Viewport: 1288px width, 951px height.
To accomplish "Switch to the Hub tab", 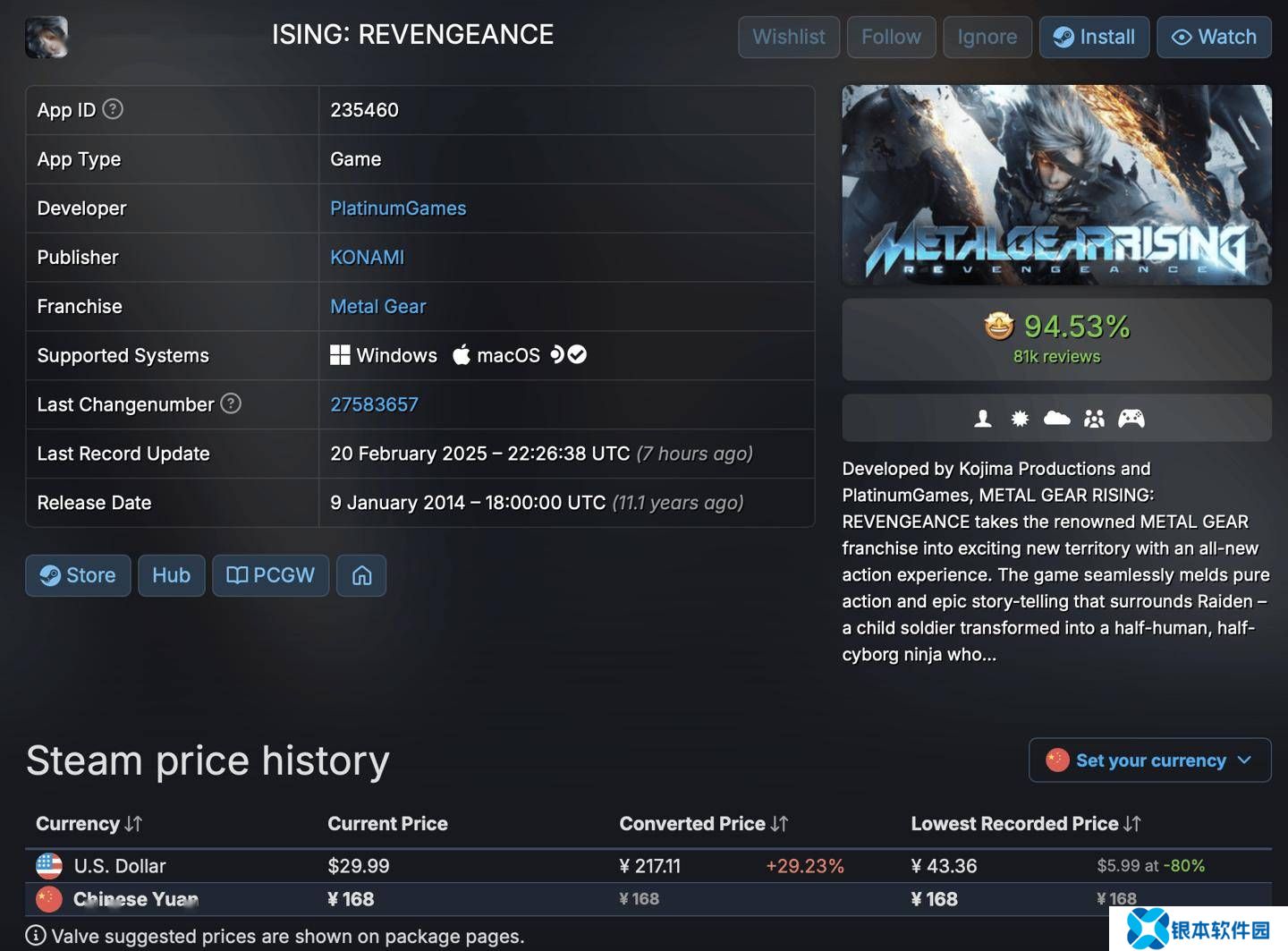I will (172, 575).
